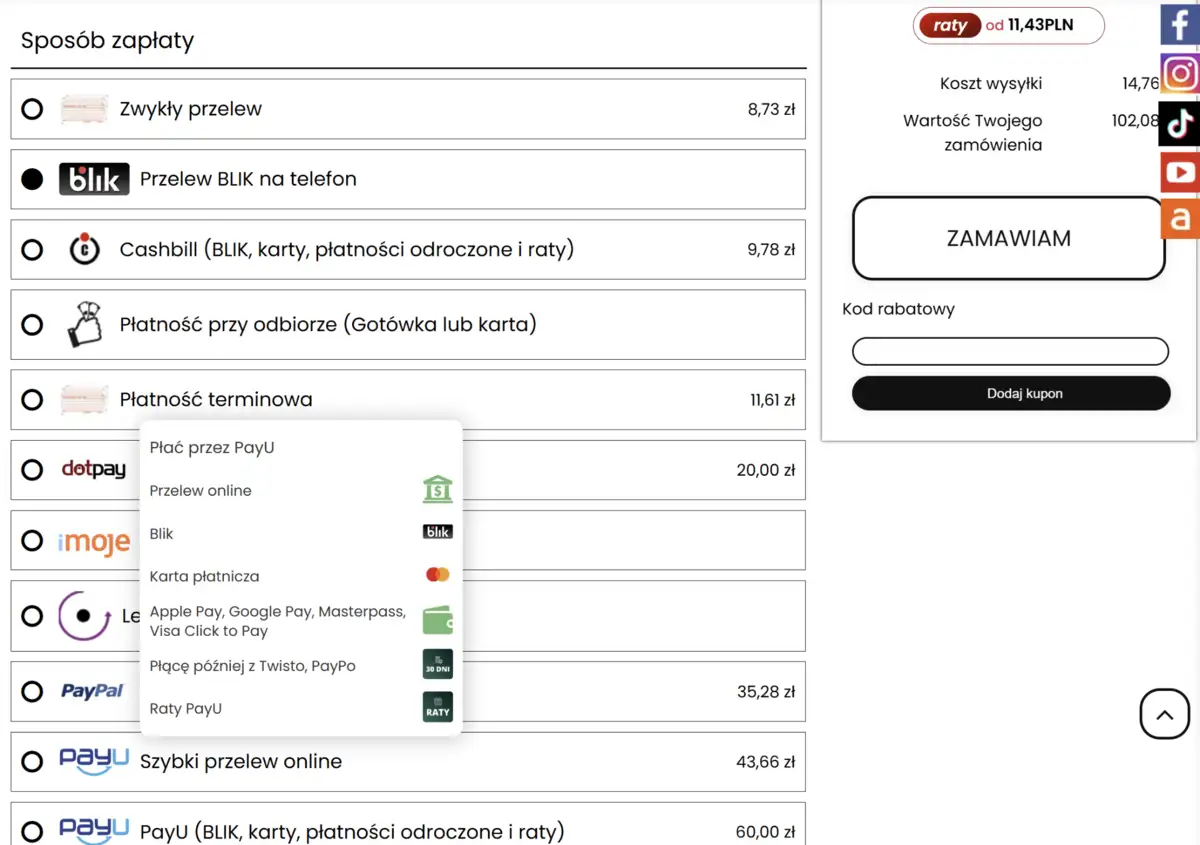Open the orange Allegro 'a' icon
Viewport: 1200px width, 845px height.
(x=1180, y=219)
